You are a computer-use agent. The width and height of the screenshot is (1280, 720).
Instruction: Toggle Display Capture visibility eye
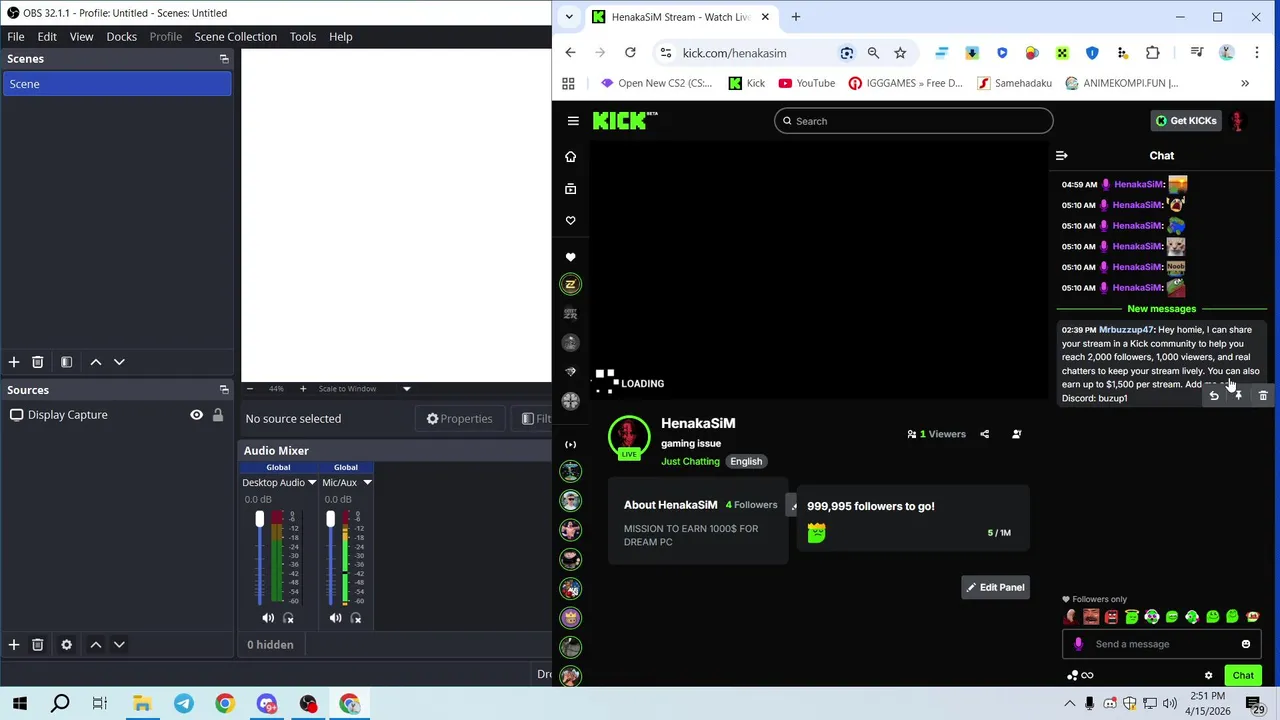pos(196,415)
